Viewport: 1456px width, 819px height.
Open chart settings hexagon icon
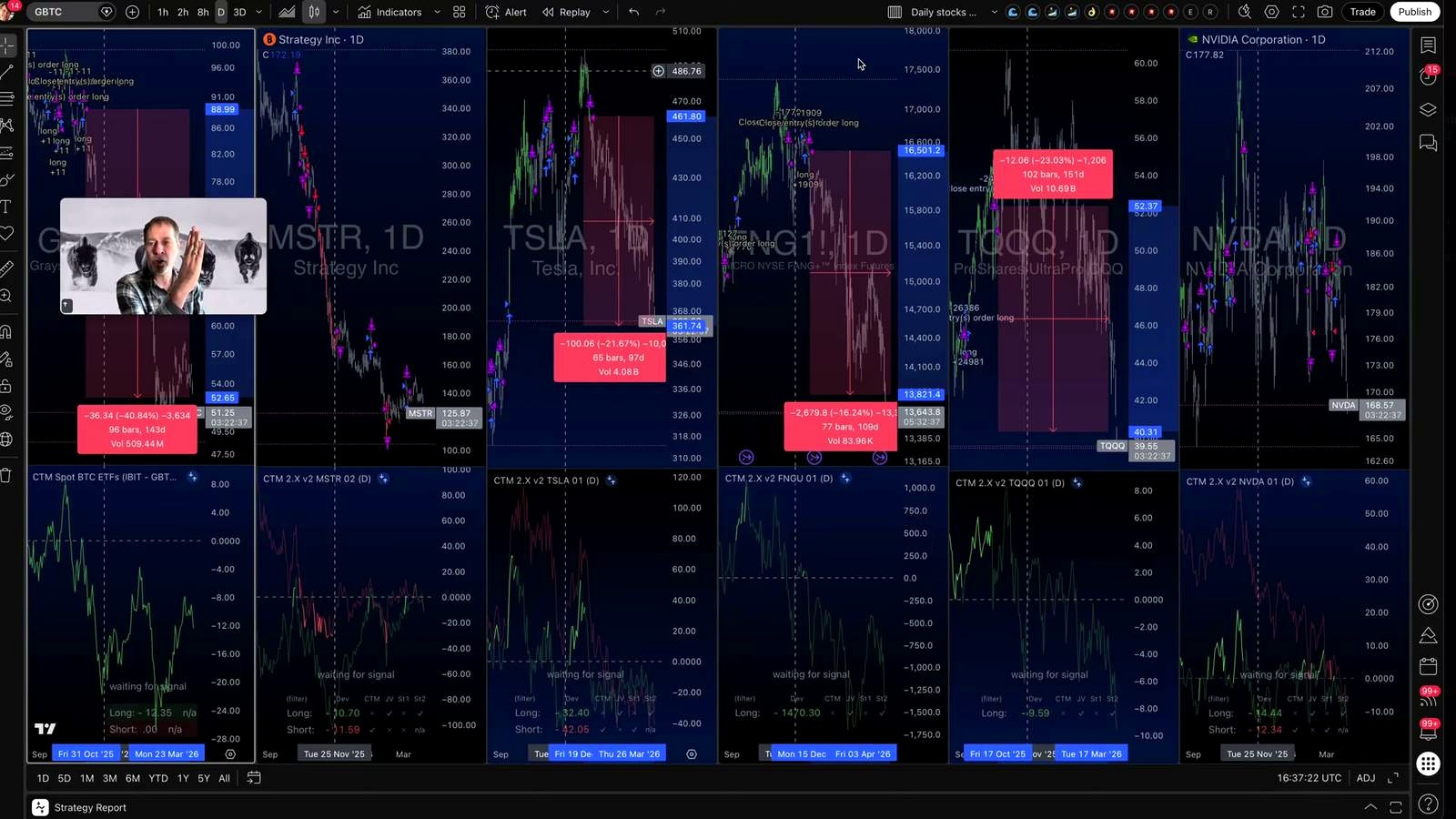pos(1272,12)
